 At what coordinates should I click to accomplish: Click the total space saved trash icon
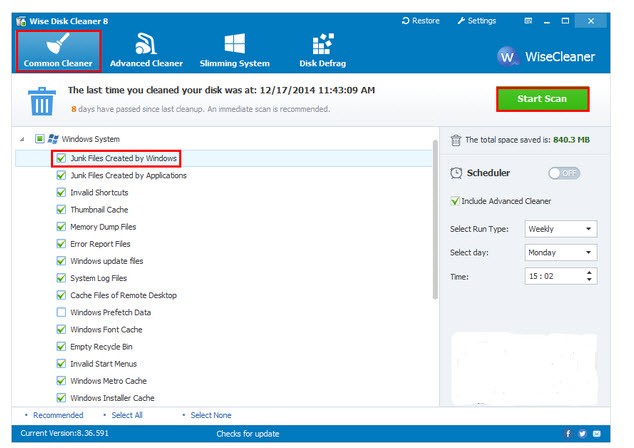pos(456,140)
